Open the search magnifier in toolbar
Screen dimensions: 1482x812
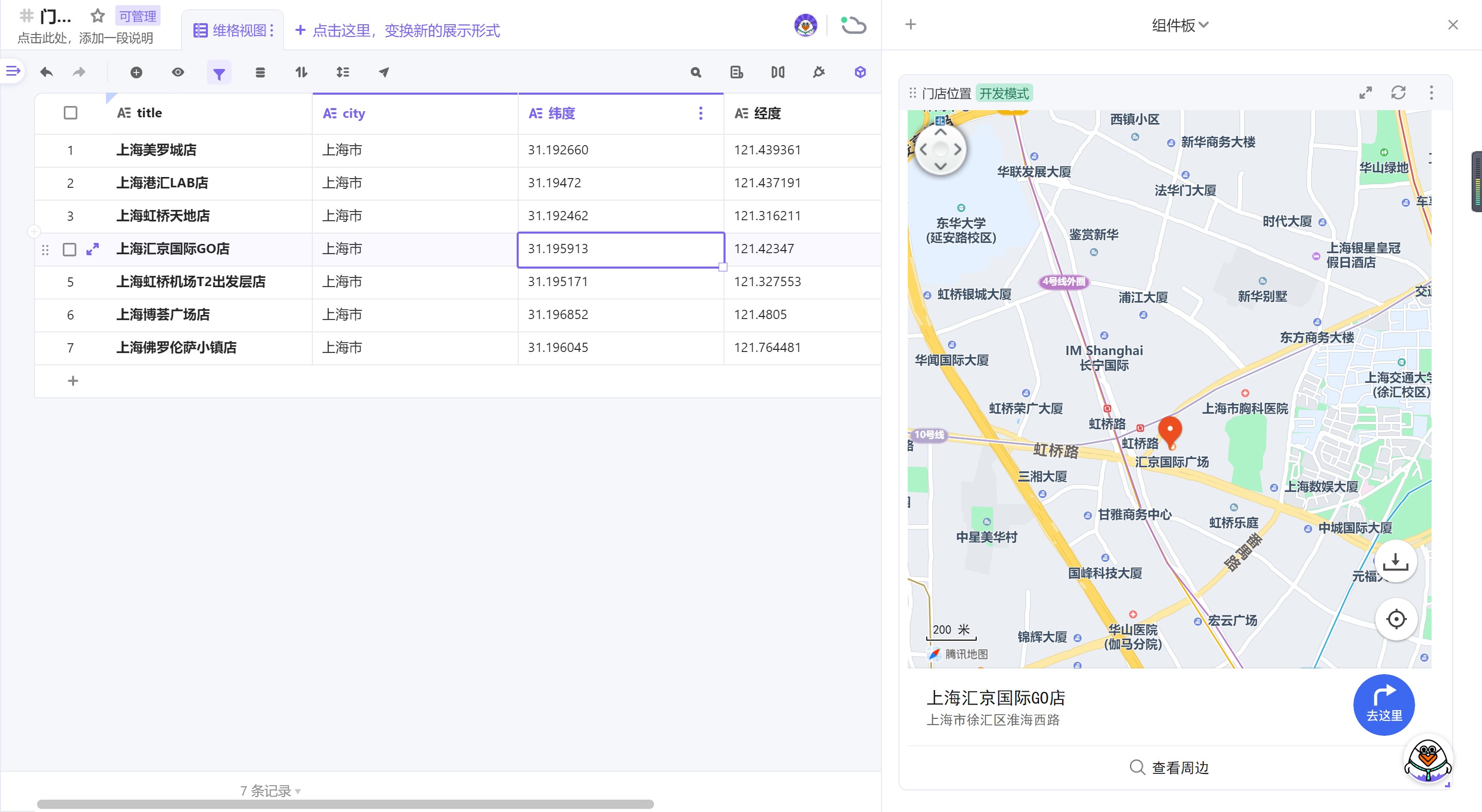coord(696,72)
